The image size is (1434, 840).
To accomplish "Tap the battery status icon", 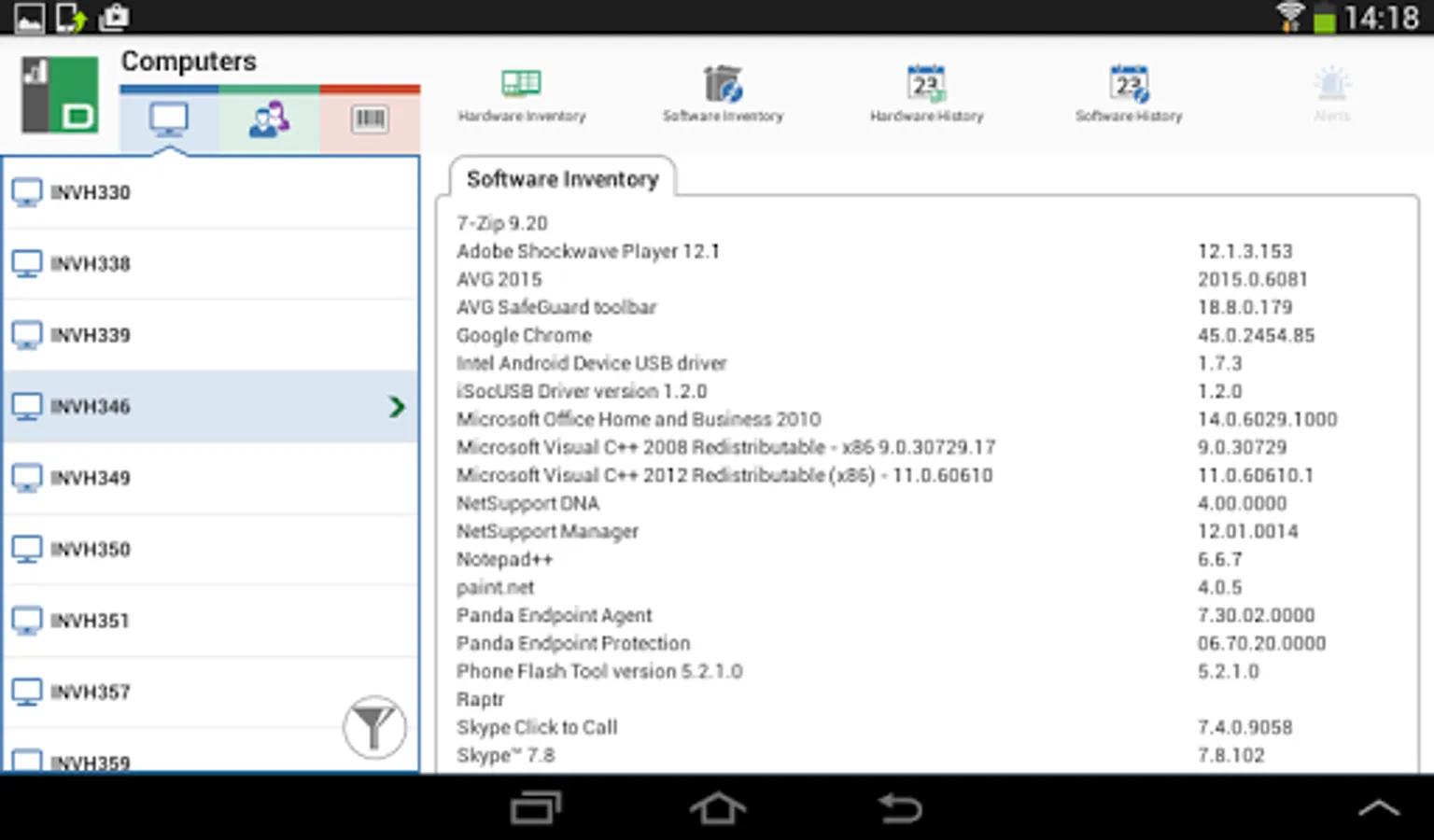I will (1324, 18).
